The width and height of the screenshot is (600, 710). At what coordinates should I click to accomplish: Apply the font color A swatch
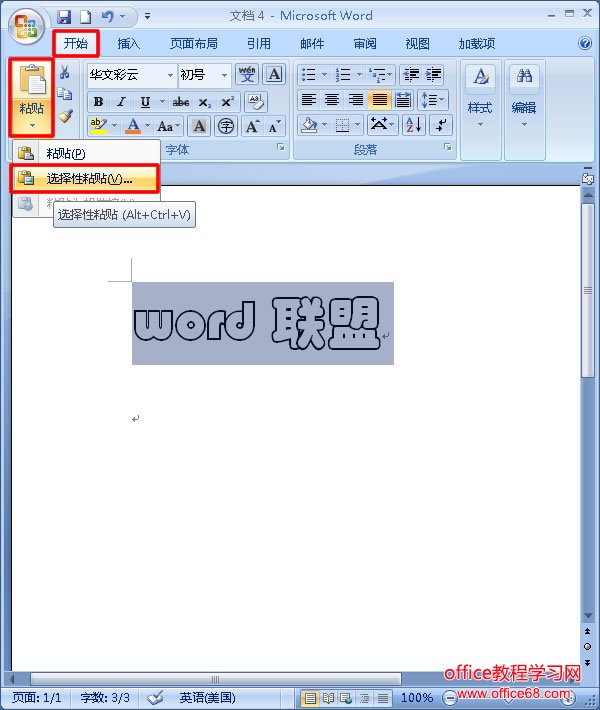(x=133, y=126)
